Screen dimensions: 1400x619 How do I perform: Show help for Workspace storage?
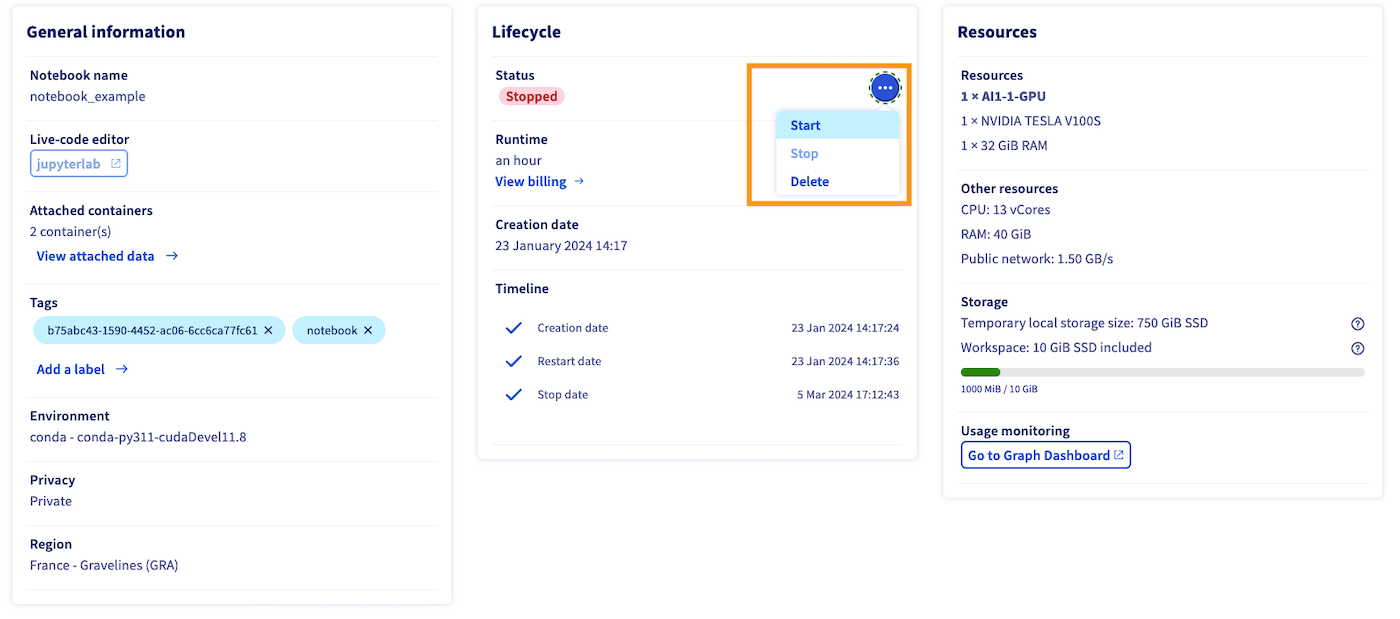1357,349
